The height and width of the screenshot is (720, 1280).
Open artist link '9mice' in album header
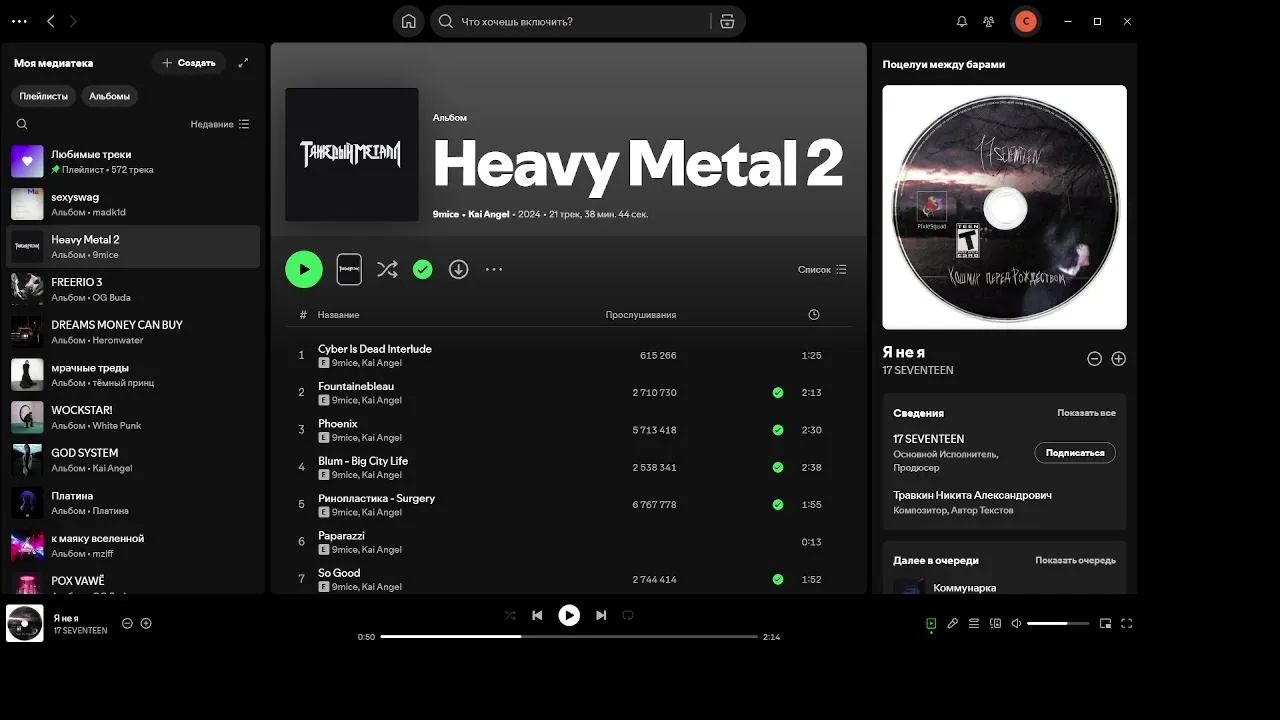[x=446, y=214]
